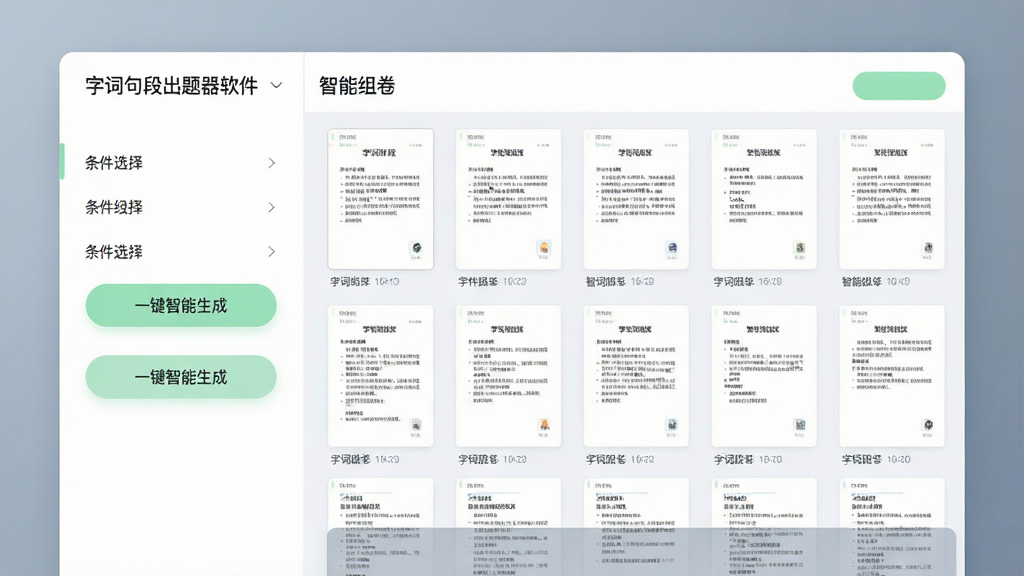Expand the chevron next to 条件绶择
The image size is (1024, 576).
tap(272, 207)
